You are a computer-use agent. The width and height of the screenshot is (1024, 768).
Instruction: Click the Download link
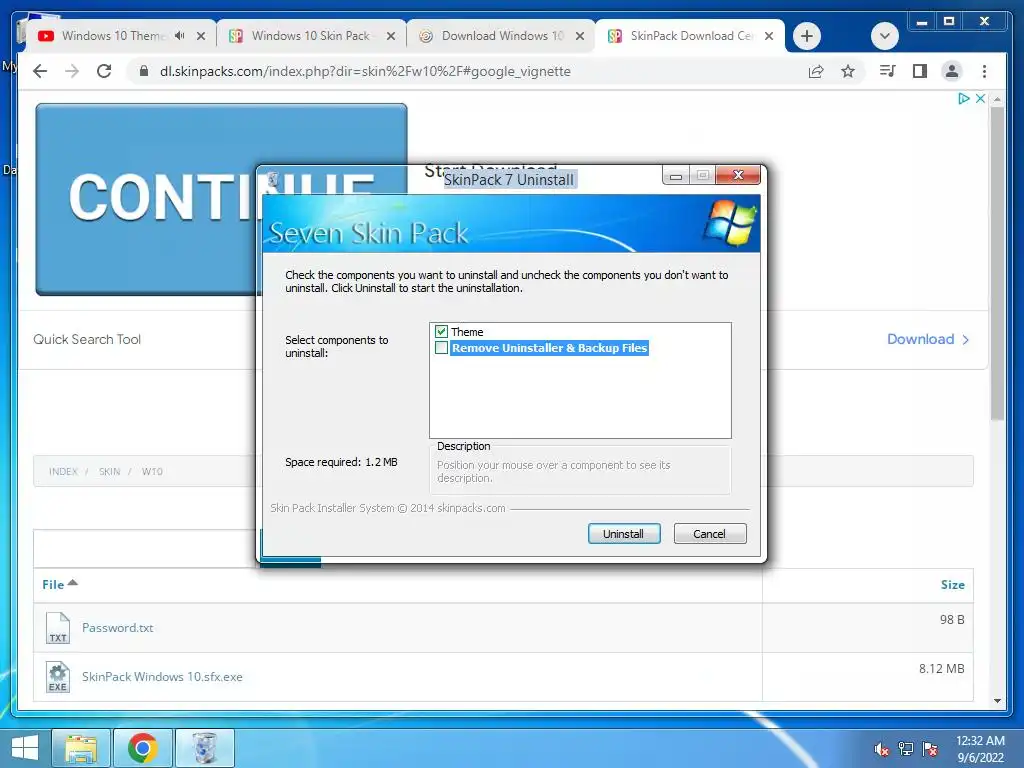[927, 339]
